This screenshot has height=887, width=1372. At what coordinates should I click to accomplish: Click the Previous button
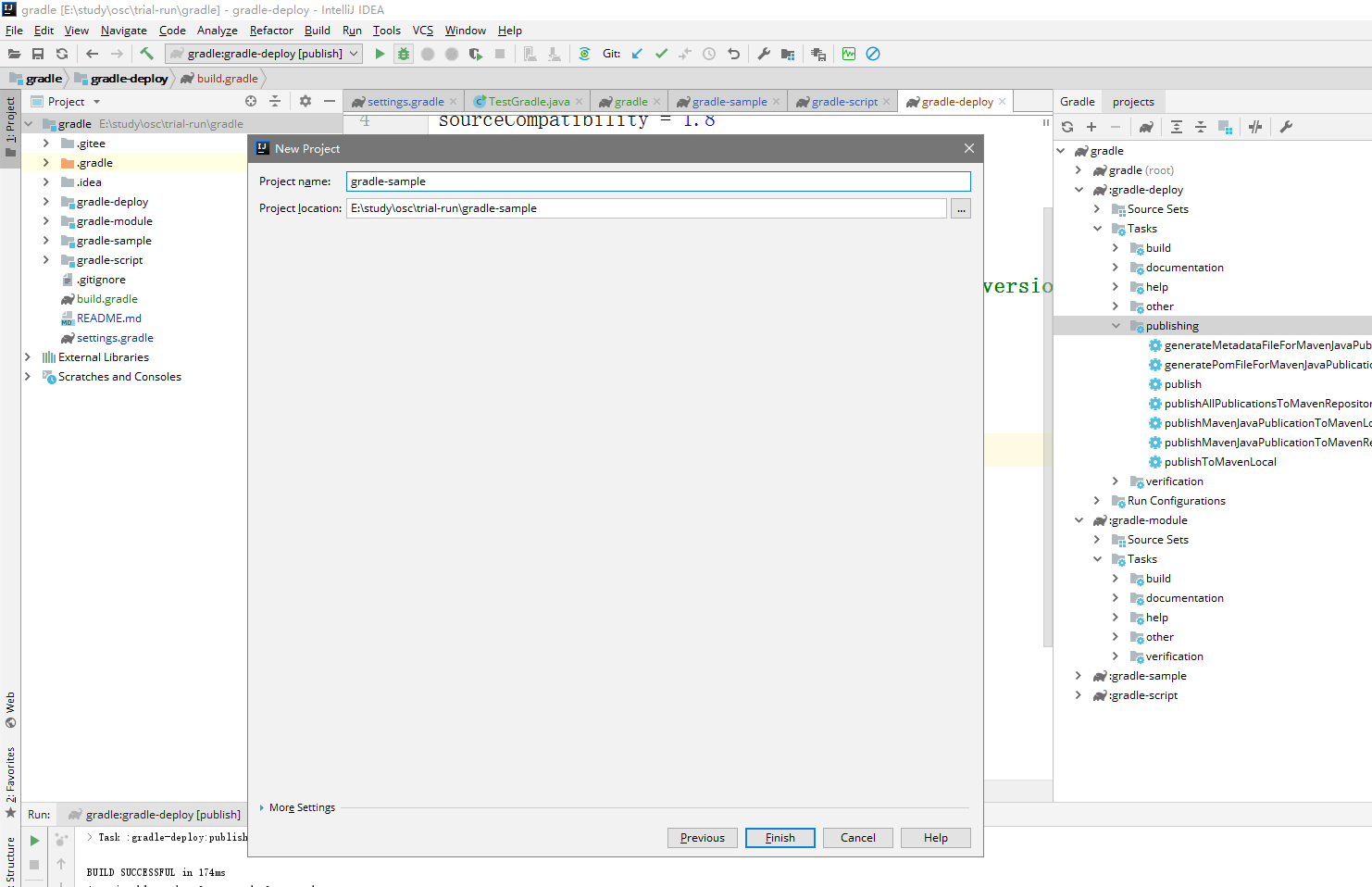(702, 838)
